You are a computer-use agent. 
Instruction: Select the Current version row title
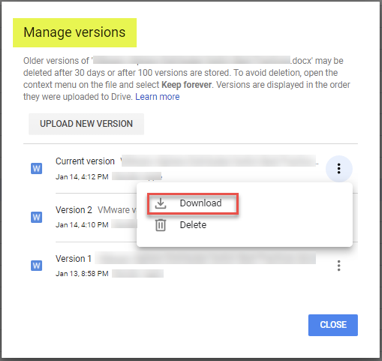coord(85,161)
